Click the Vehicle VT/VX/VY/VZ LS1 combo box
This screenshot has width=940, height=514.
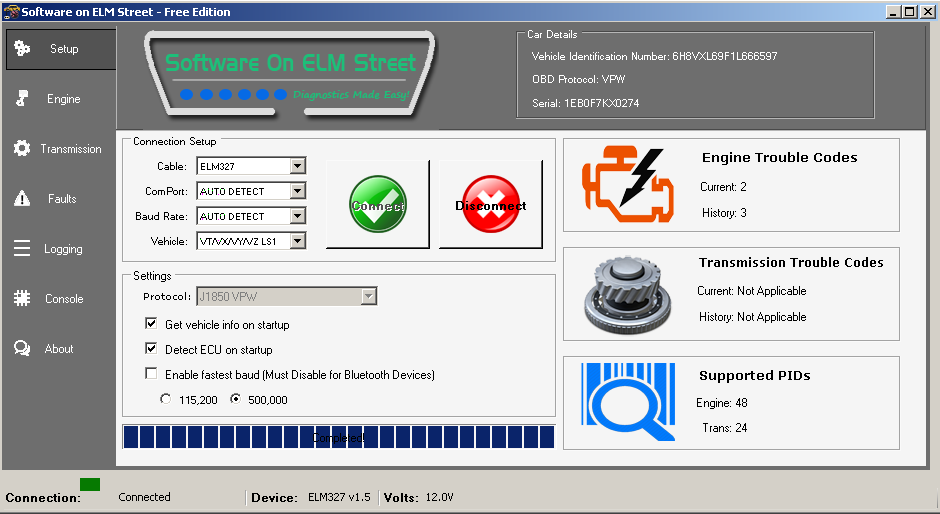point(251,241)
